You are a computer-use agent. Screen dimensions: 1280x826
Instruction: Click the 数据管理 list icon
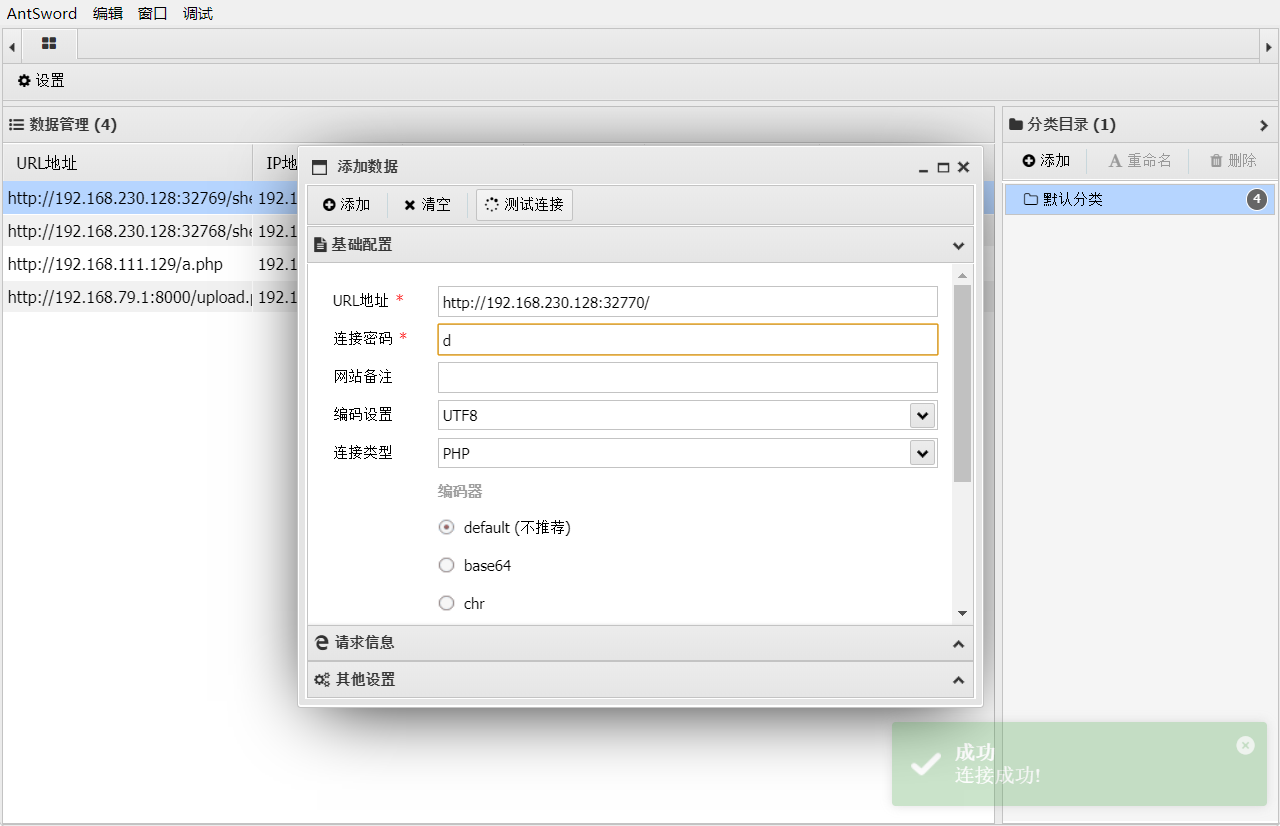point(16,124)
